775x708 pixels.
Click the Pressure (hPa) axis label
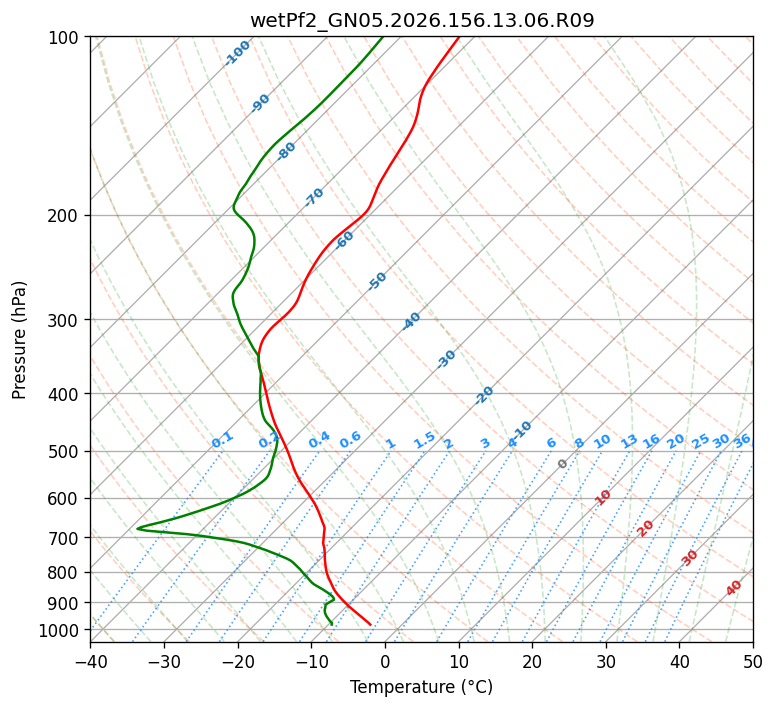[x=19, y=340]
